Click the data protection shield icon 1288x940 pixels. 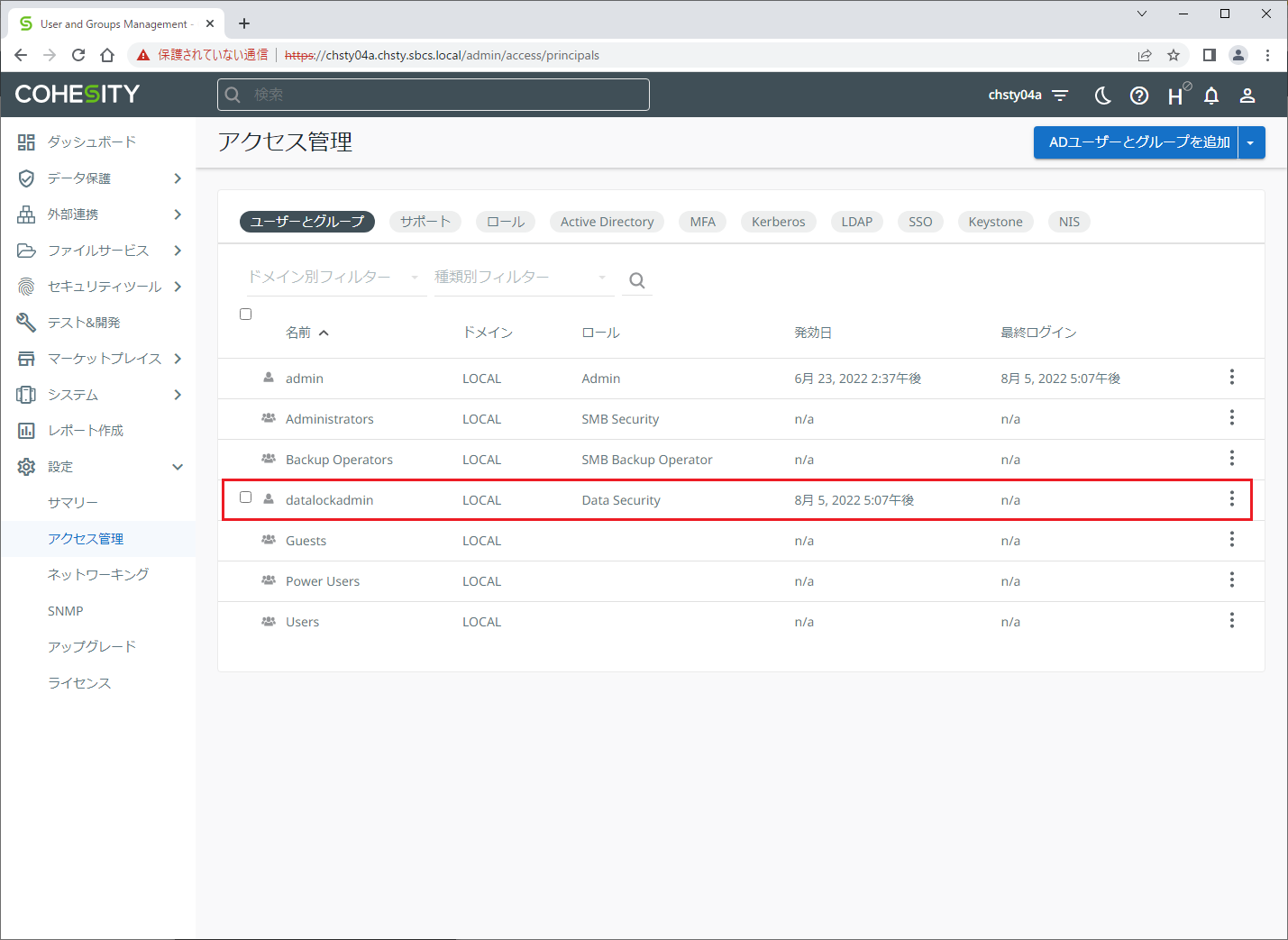pyautogui.click(x=26, y=178)
